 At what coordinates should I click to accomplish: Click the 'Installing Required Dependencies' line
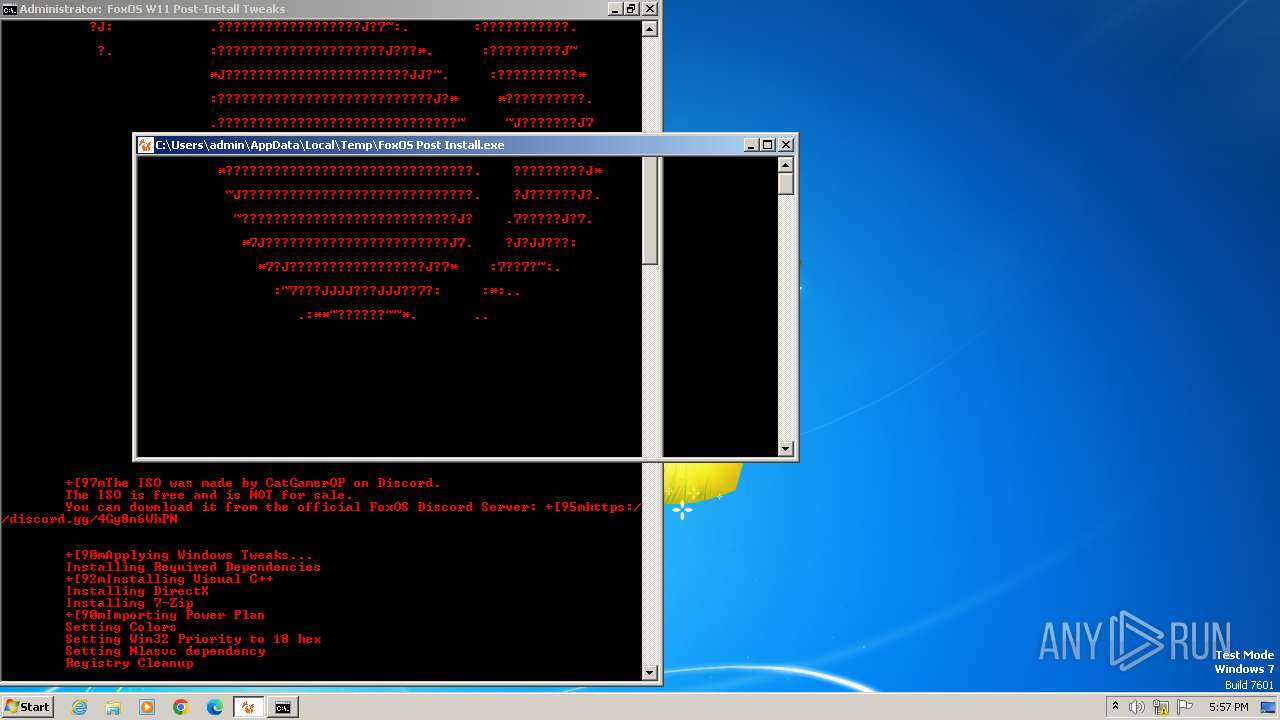click(x=193, y=567)
